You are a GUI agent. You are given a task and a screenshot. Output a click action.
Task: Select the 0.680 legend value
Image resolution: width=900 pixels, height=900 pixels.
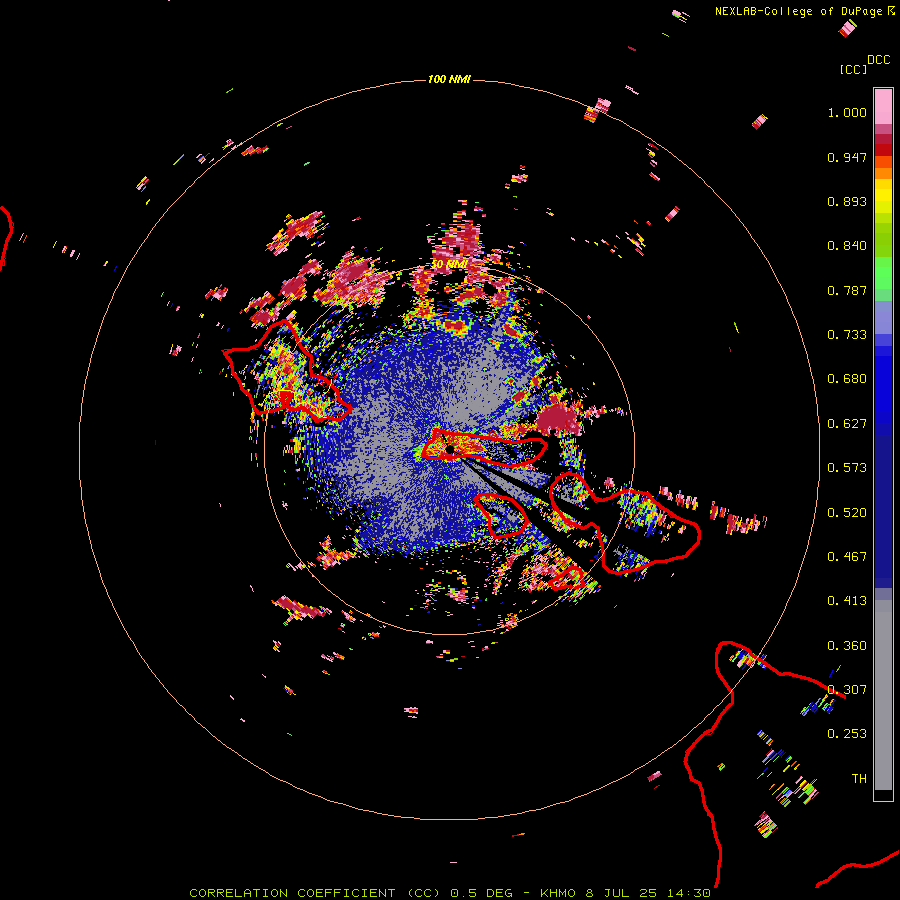click(x=847, y=379)
